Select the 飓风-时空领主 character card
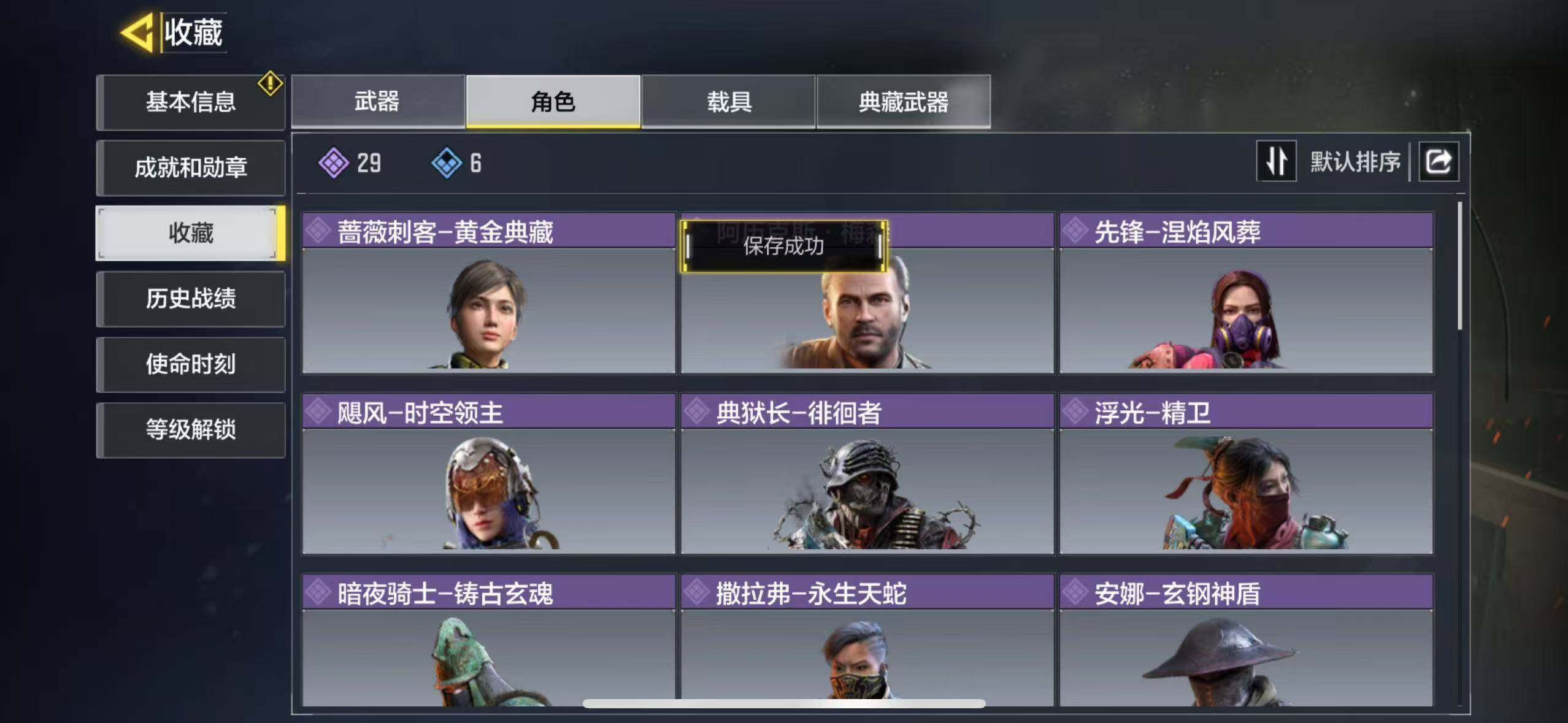Screen dimensions: 1568x723 coord(489,474)
